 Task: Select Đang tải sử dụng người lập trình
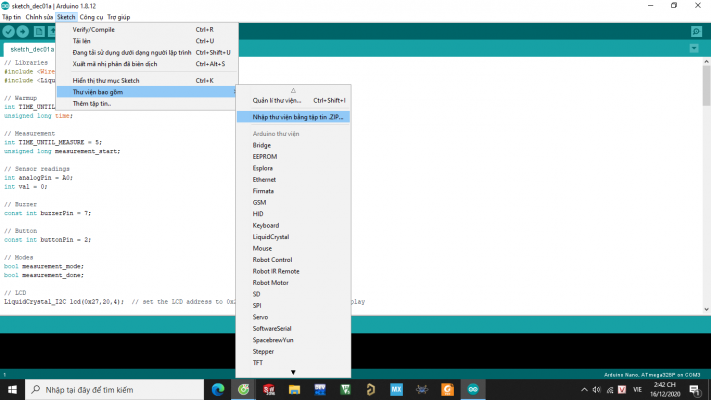point(147,53)
